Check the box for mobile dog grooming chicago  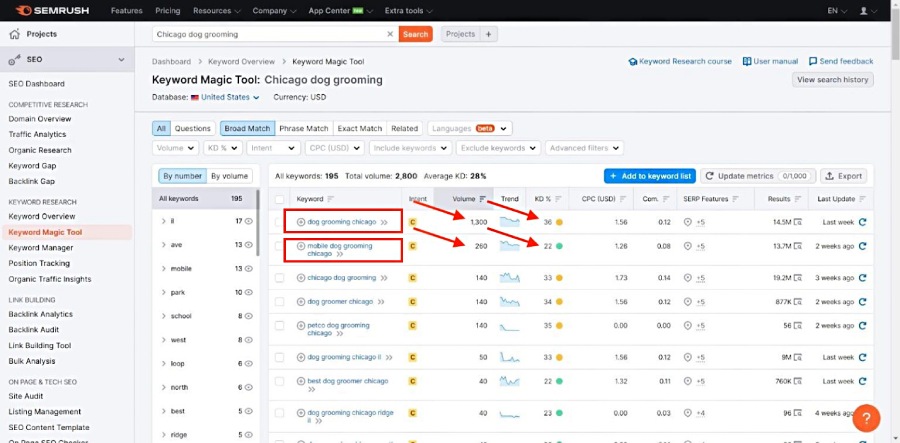(x=280, y=246)
